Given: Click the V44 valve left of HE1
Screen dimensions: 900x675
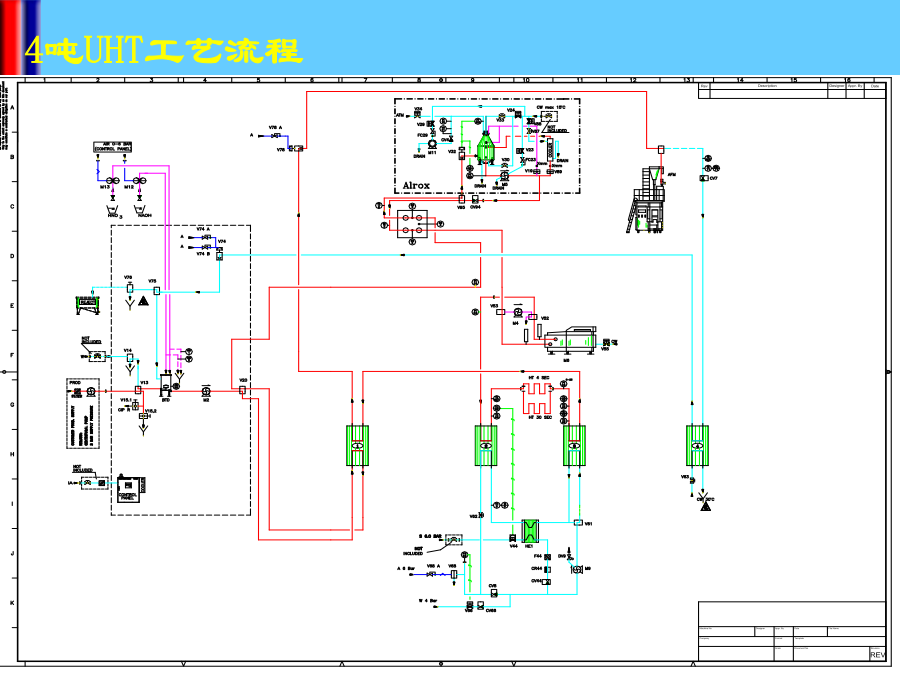Looking at the screenshot, I should [513, 538].
